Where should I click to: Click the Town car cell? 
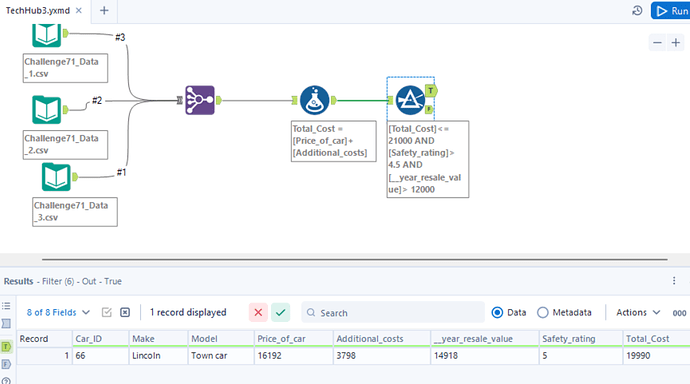(221, 355)
